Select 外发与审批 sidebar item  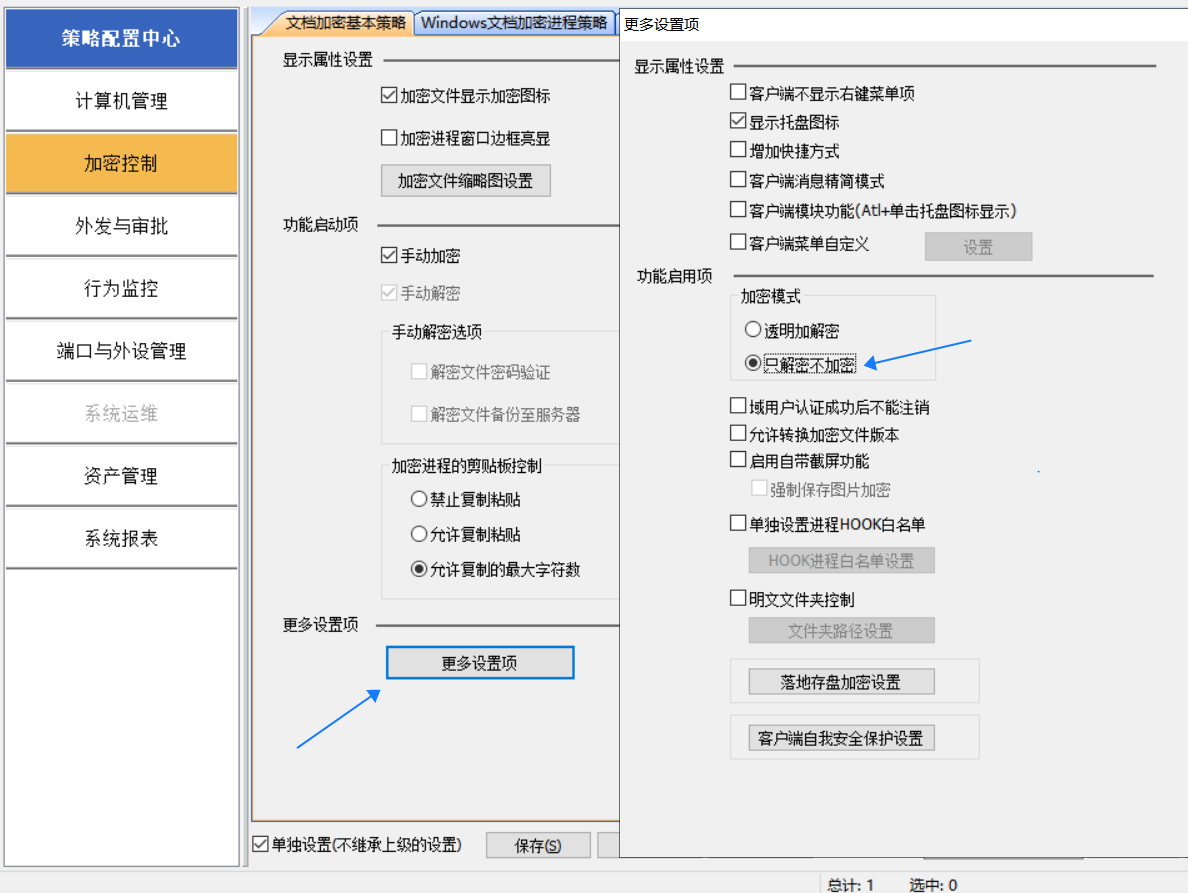click(121, 226)
